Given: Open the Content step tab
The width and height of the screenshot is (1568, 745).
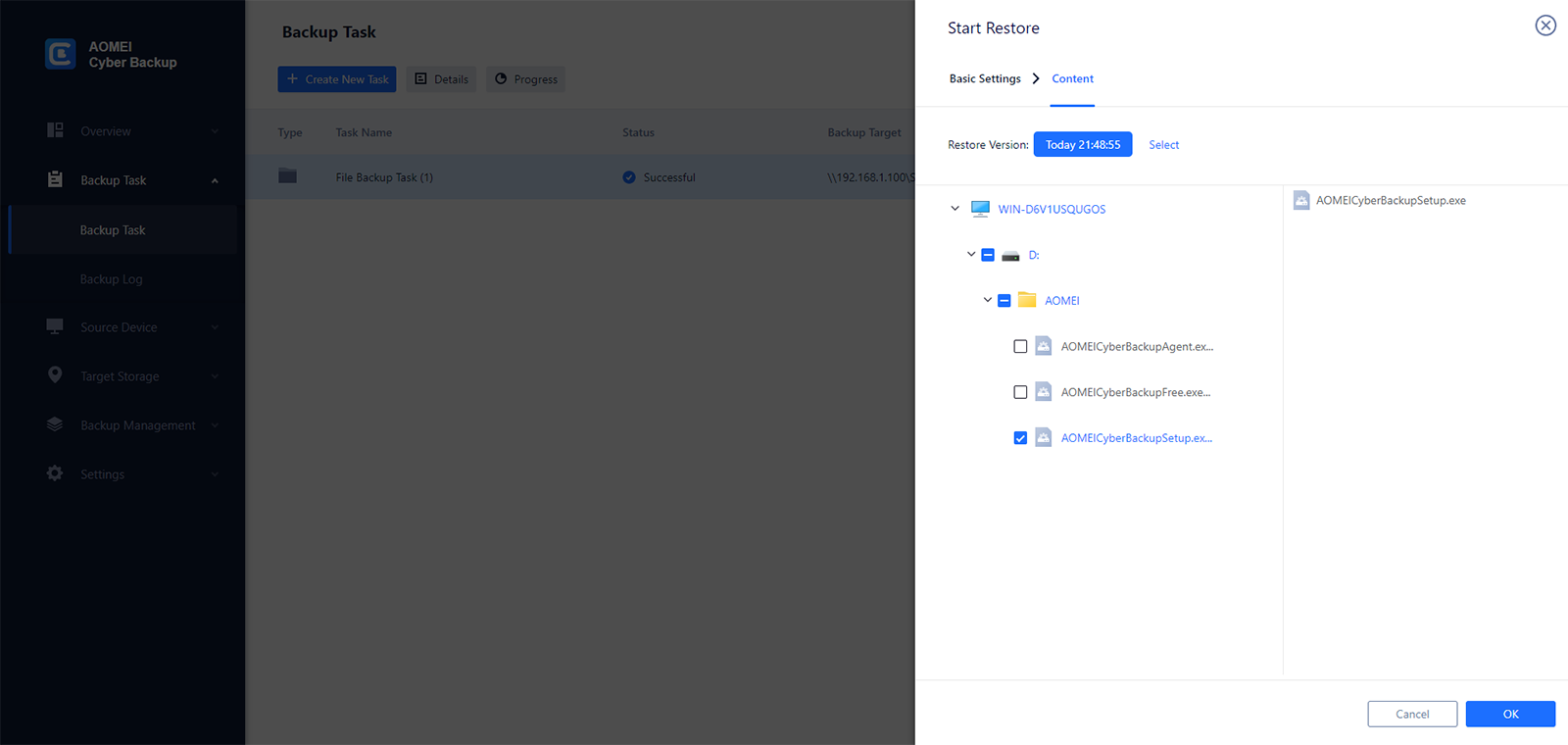Looking at the screenshot, I should (1072, 78).
